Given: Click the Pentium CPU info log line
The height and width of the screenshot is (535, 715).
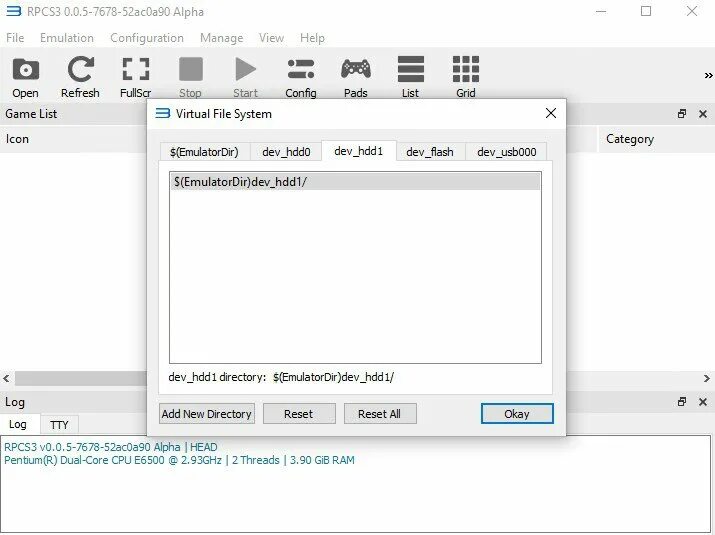Looking at the screenshot, I should (179, 460).
